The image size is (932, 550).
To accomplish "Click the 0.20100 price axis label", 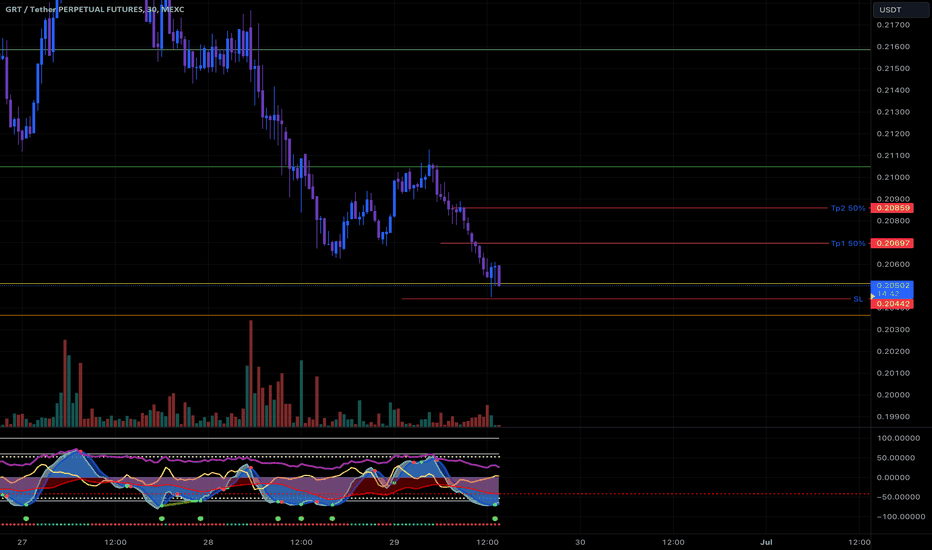I will pos(893,373).
